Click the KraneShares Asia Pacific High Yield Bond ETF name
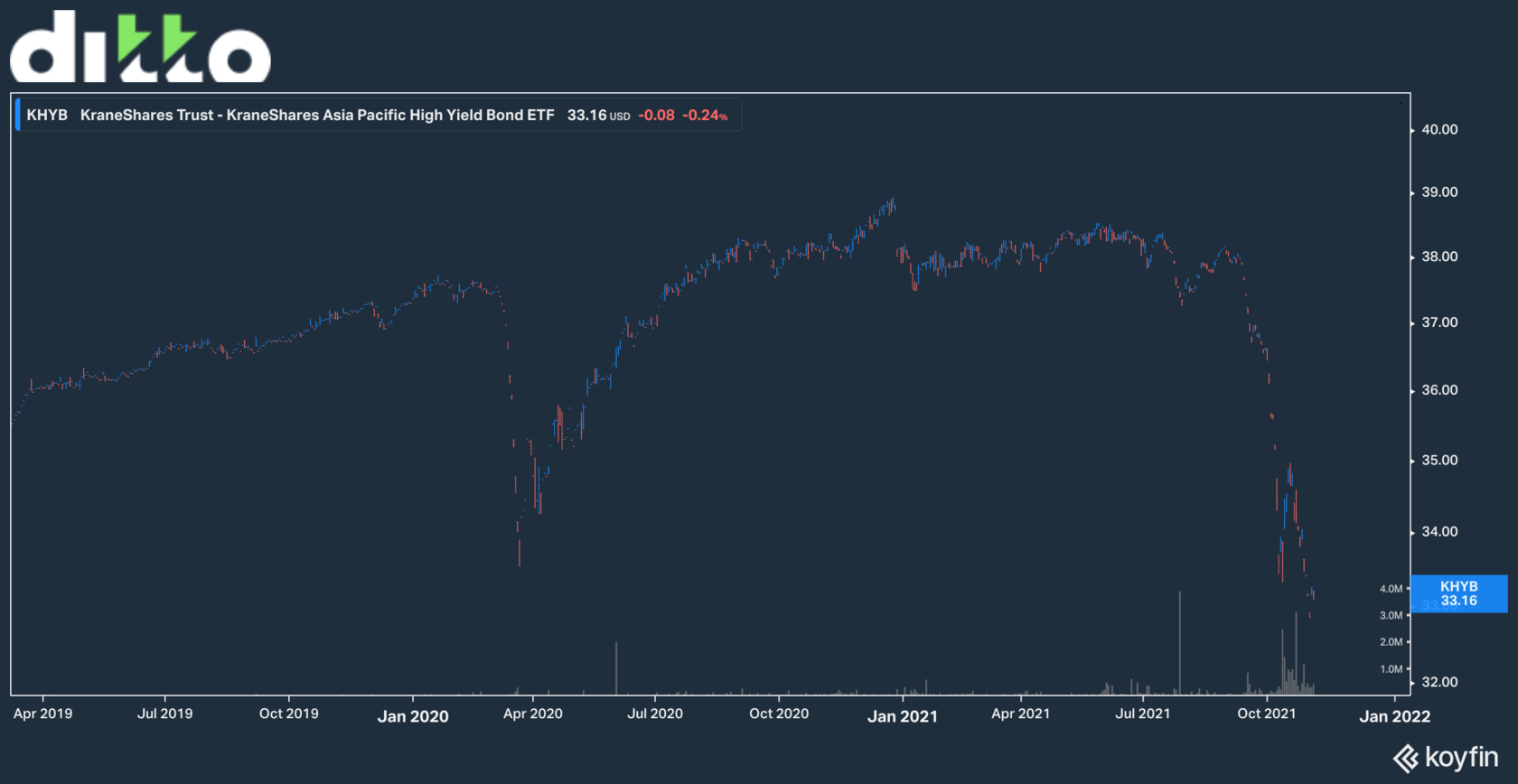 pyautogui.click(x=317, y=115)
